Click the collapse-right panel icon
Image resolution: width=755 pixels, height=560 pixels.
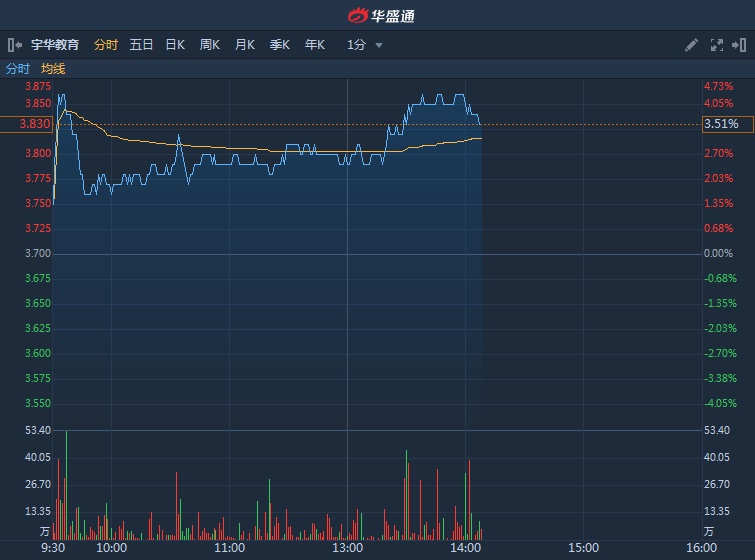pyautogui.click(x=740, y=45)
